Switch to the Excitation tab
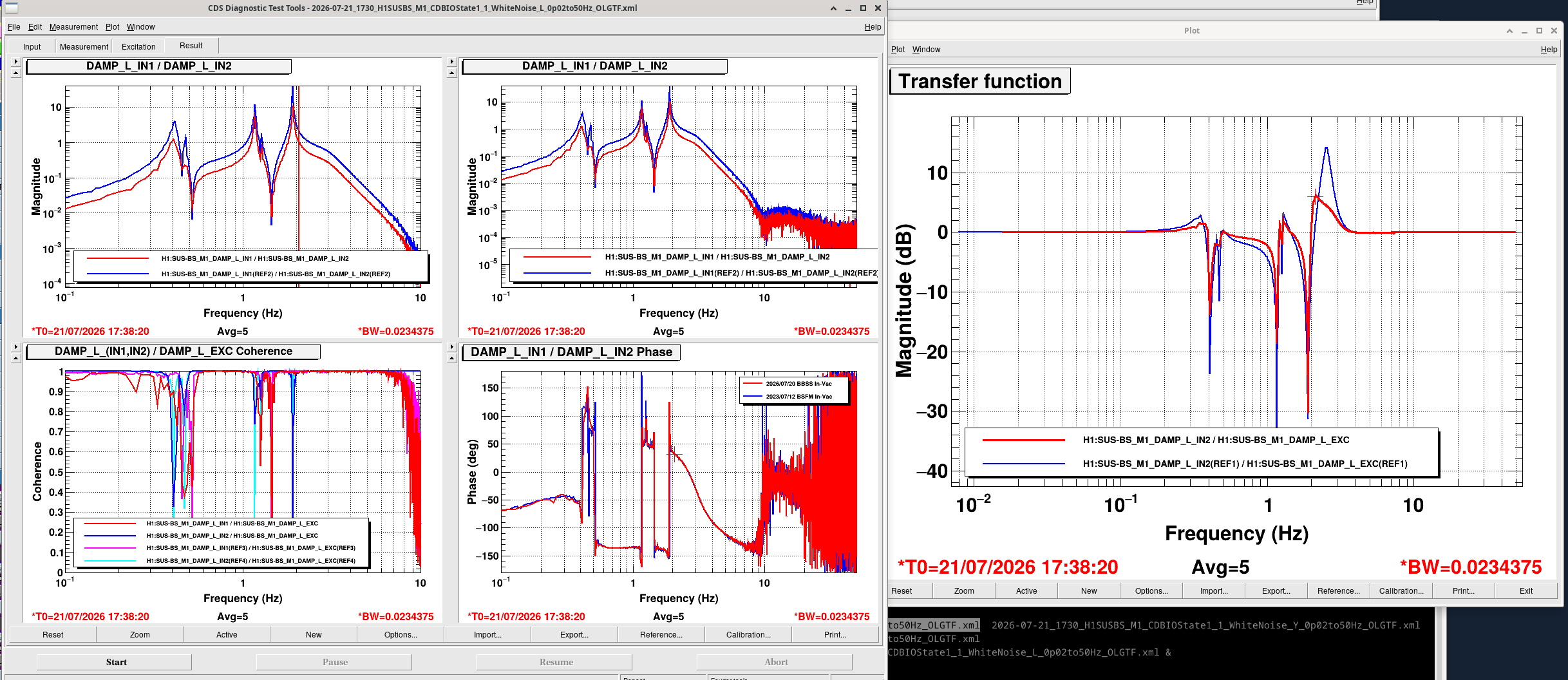This screenshot has height=680, width=1568. (138, 46)
